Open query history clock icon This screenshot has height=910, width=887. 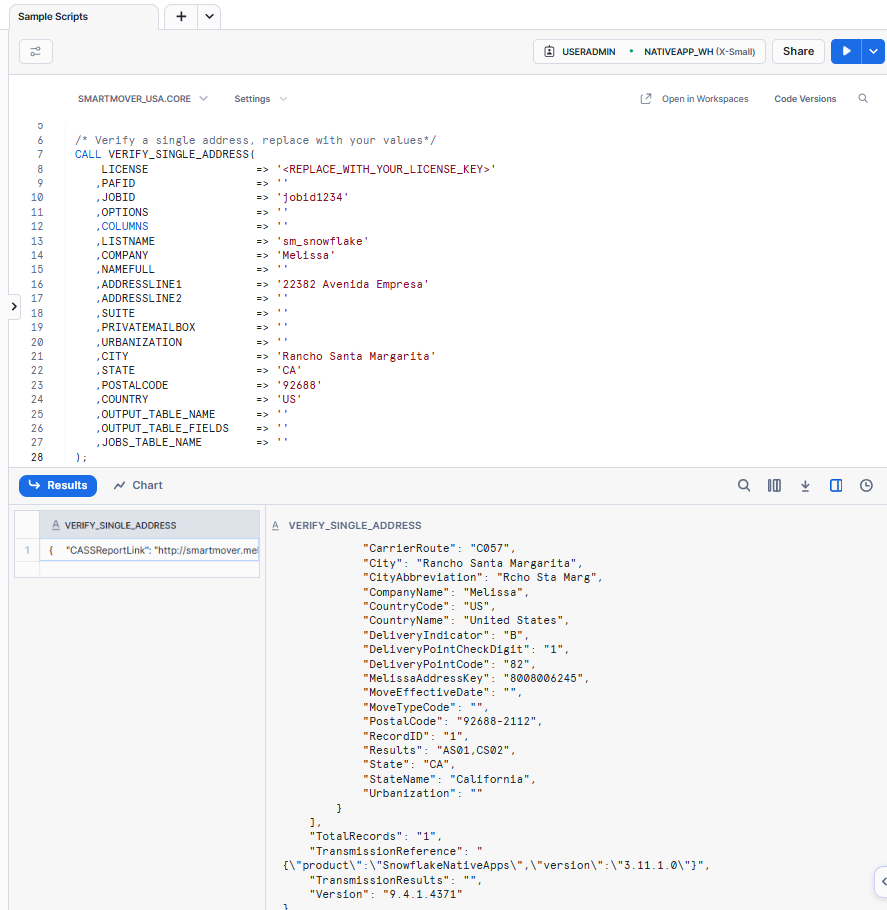tap(866, 486)
